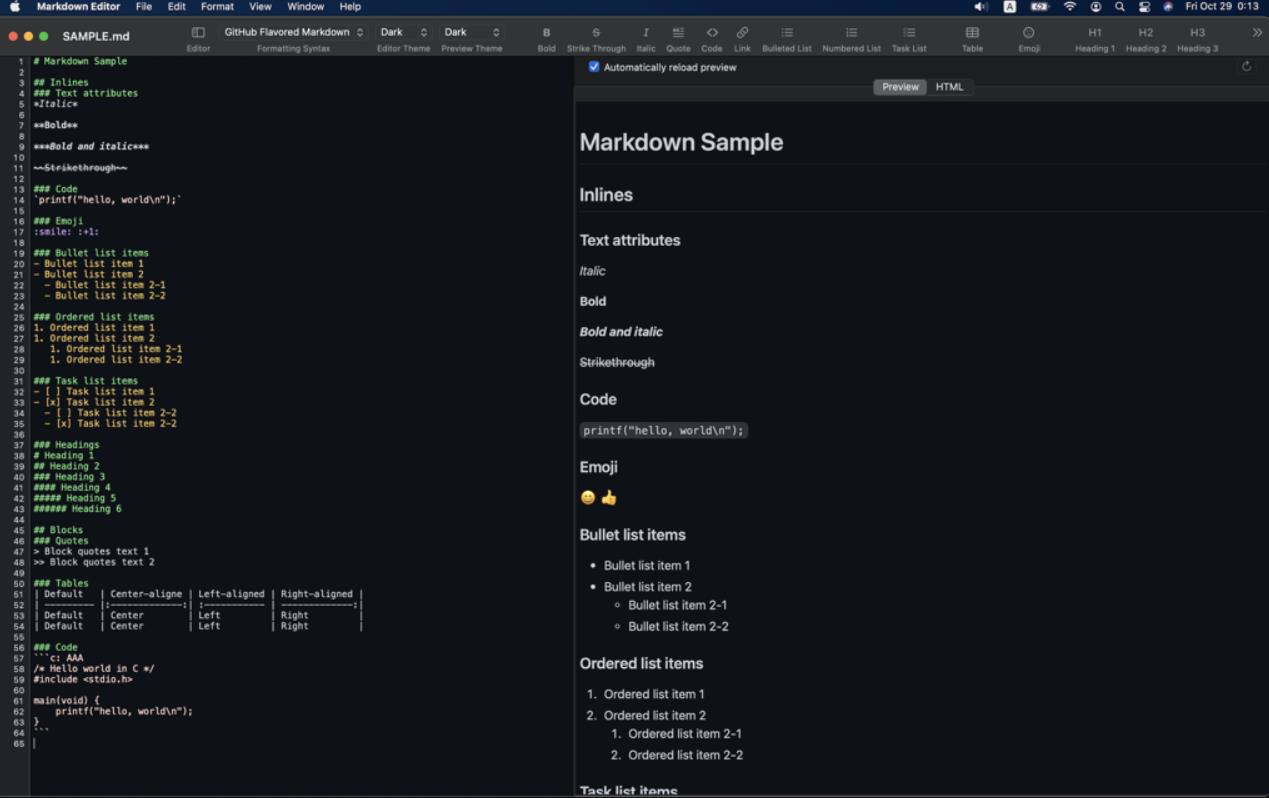This screenshot has width=1269, height=798.
Task: Insert a Table
Action: point(972,33)
